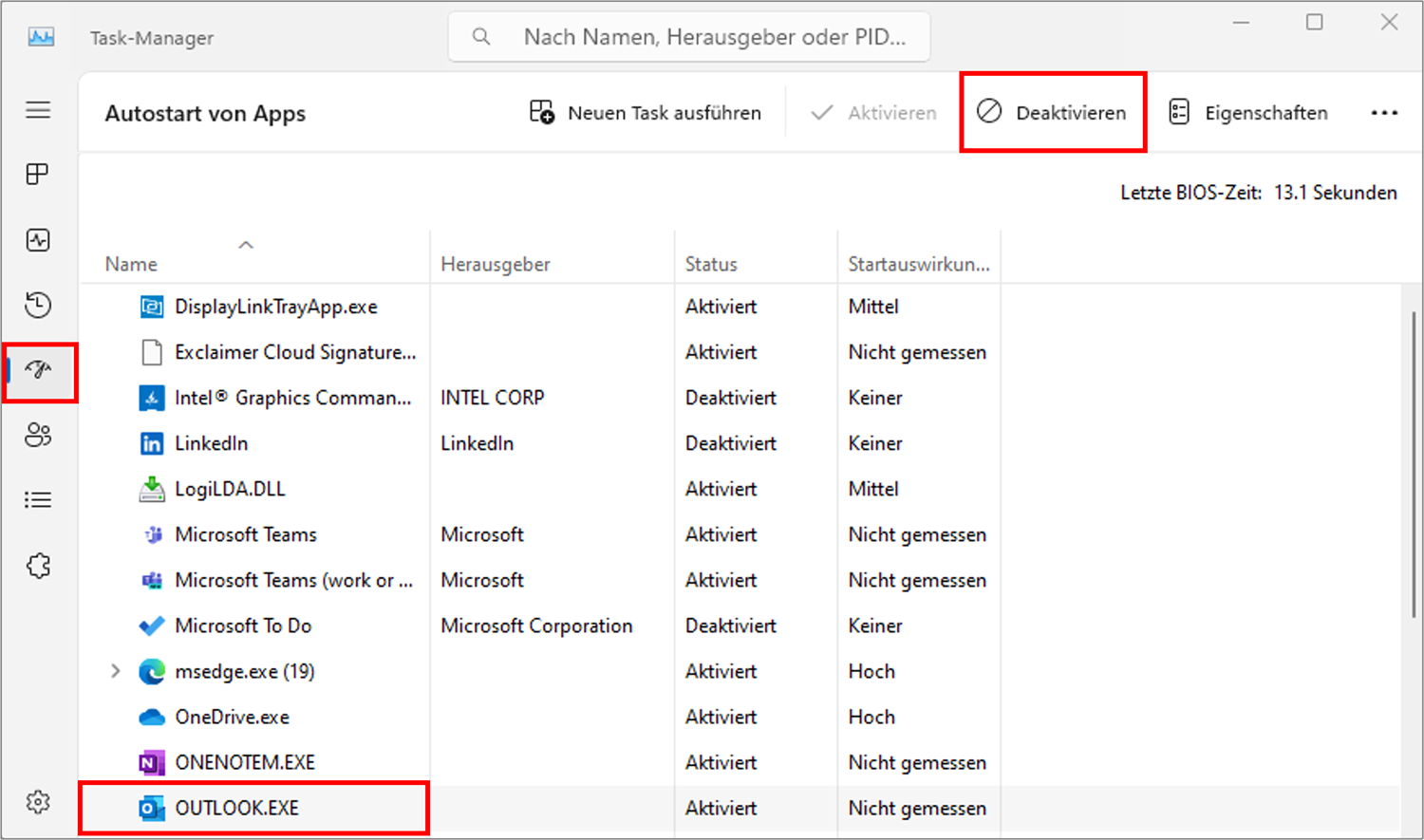
Task: Open the hamburger navigation menu
Action: tap(38, 110)
